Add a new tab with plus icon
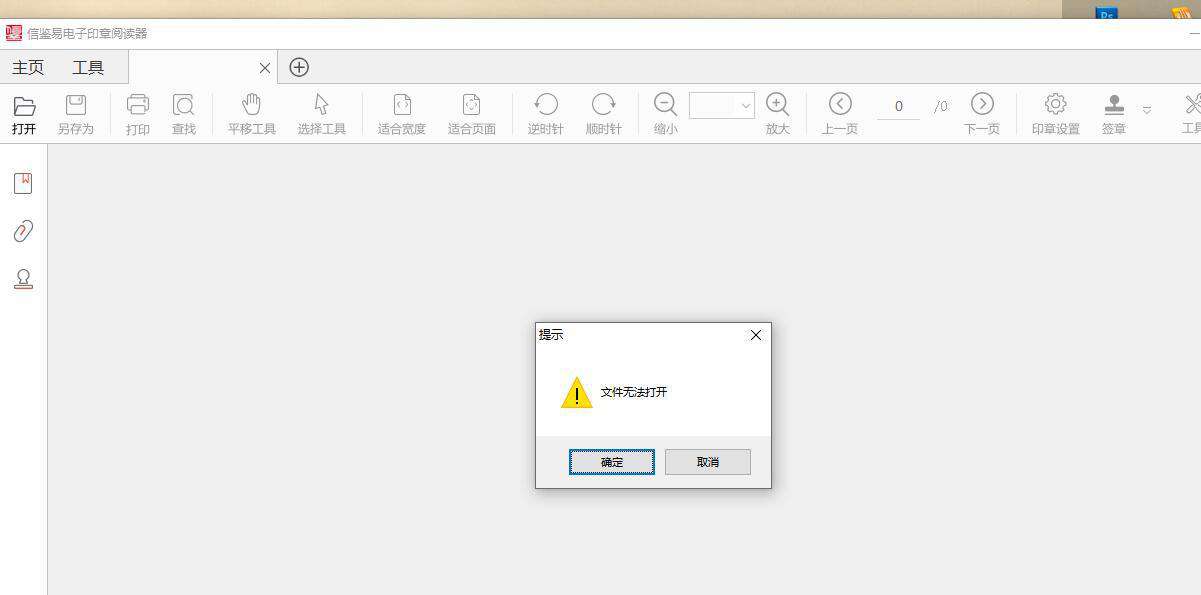This screenshot has width=1201, height=595. click(299, 67)
